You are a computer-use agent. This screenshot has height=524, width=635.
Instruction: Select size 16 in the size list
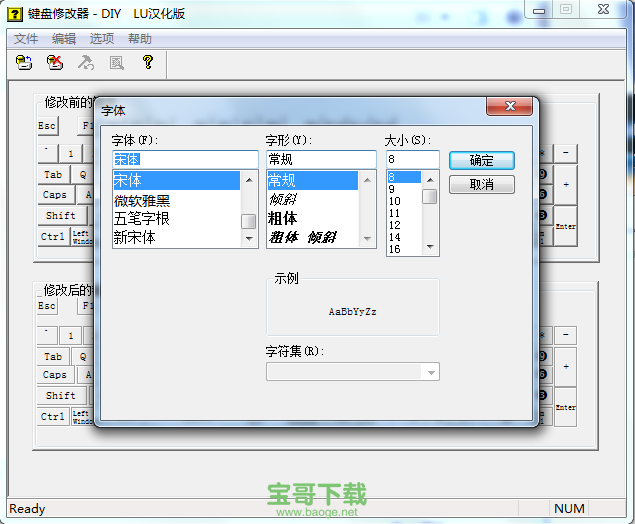(404, 249)
